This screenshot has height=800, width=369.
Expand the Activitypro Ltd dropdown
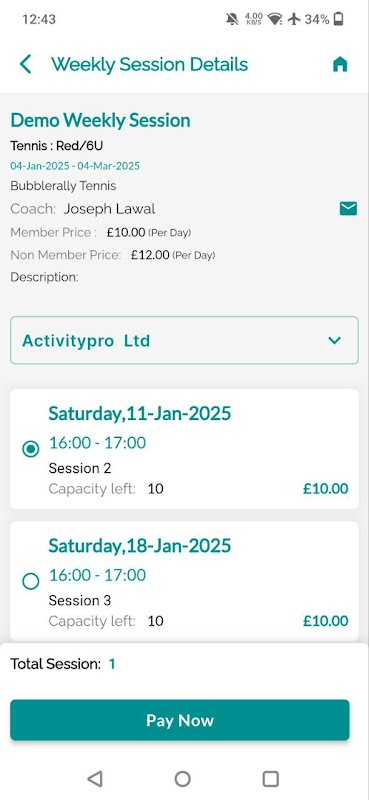coord(184,340)
